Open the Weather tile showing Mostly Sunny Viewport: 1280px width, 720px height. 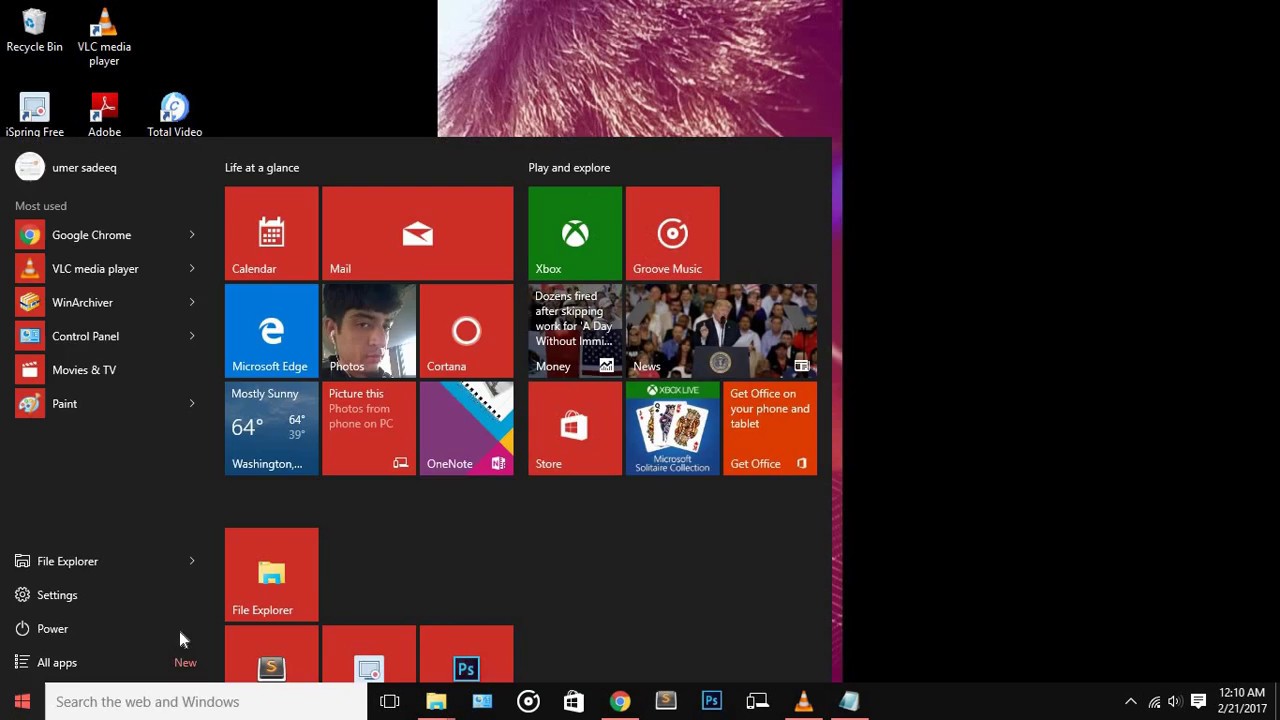271,428
